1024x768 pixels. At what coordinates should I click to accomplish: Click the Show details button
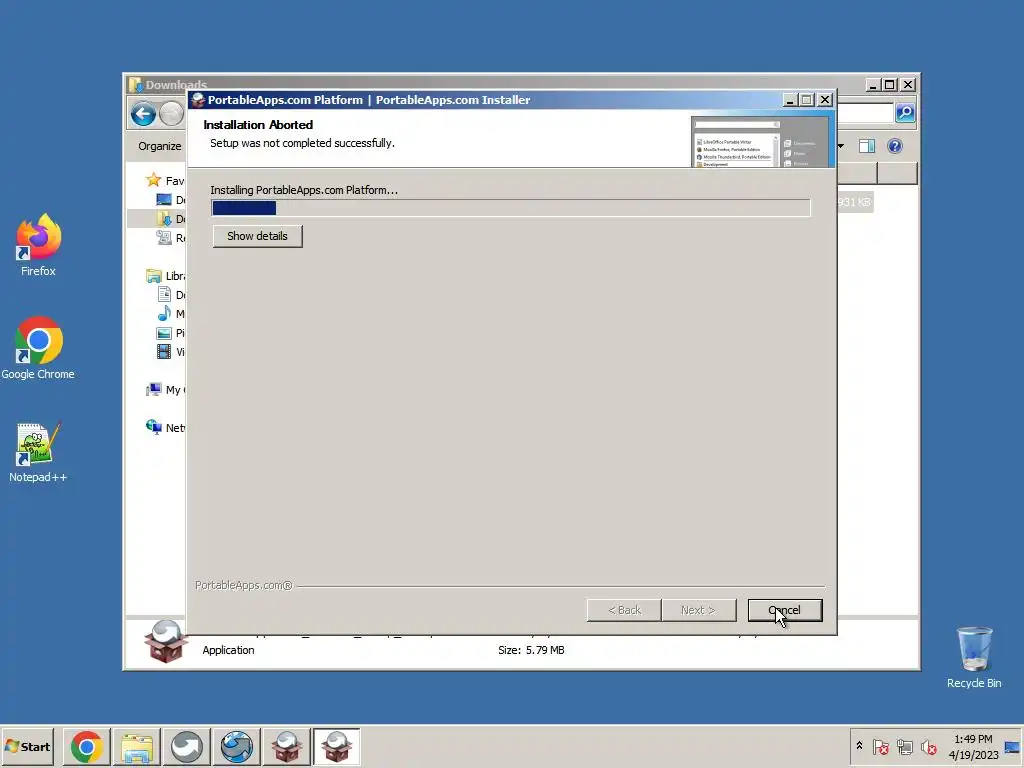tap(257, 236)
